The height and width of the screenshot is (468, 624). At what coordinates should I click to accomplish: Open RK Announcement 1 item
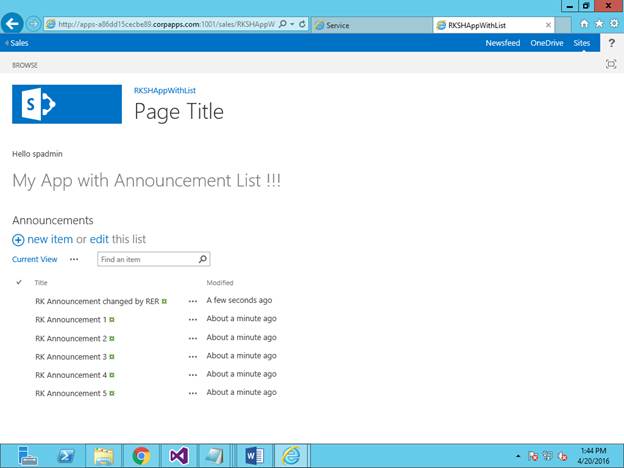click(71, 320)
